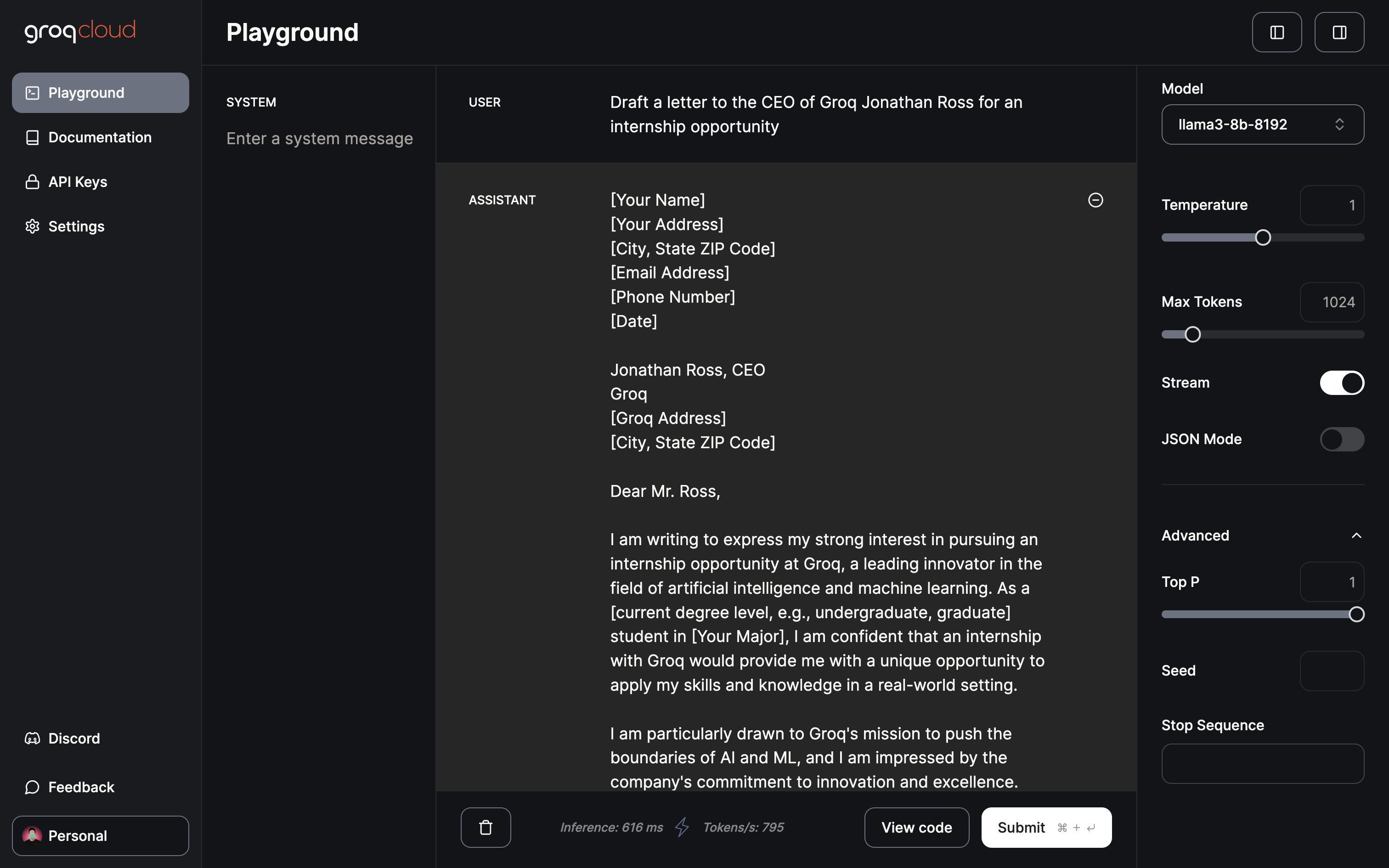1389x868 pixels.
Task: Click the Playground page heading
Action: point(292,32)
